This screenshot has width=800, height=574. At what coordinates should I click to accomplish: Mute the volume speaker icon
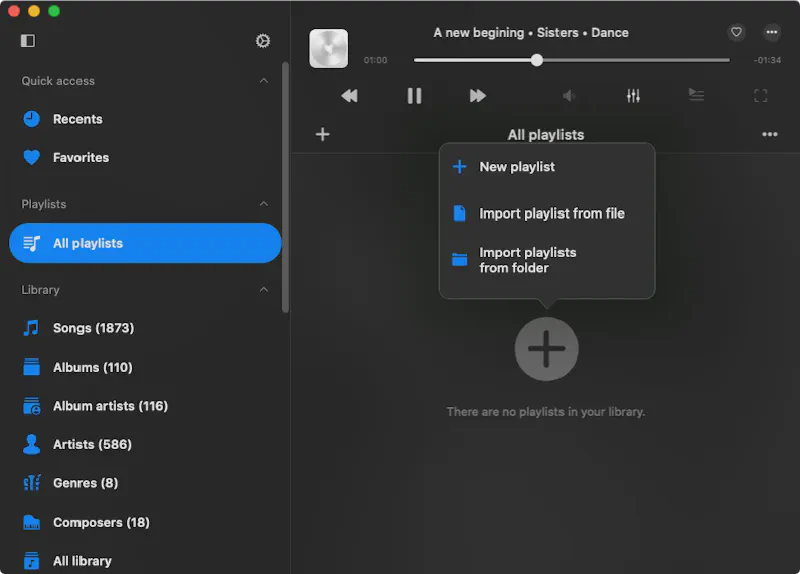[569, 96]
